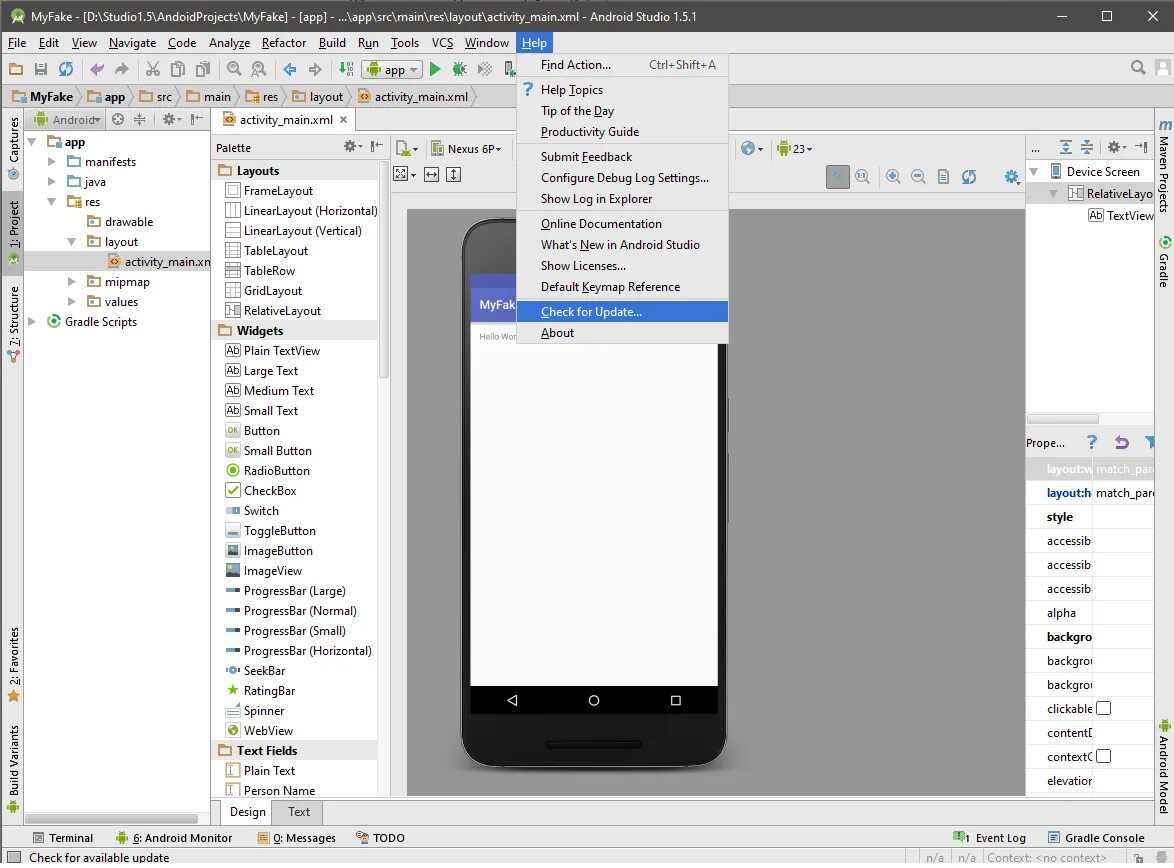
Task: Expand preview width to fill
Action: click(x=431, y=175)
